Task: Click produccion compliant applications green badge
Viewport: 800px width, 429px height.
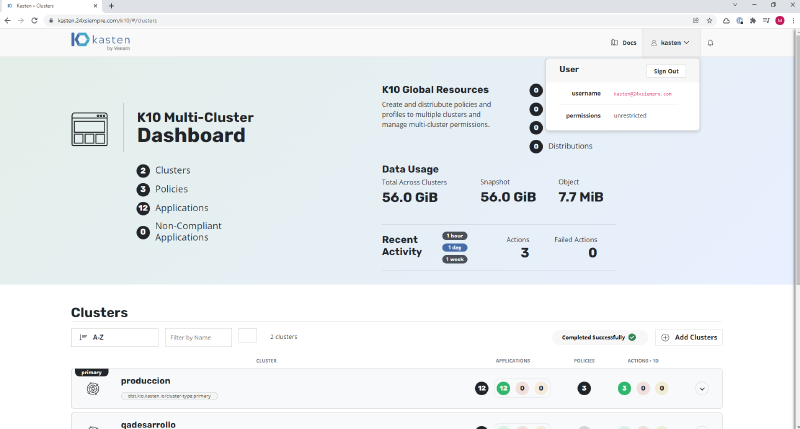Action: pyautogui.click(x=503, y=389)
